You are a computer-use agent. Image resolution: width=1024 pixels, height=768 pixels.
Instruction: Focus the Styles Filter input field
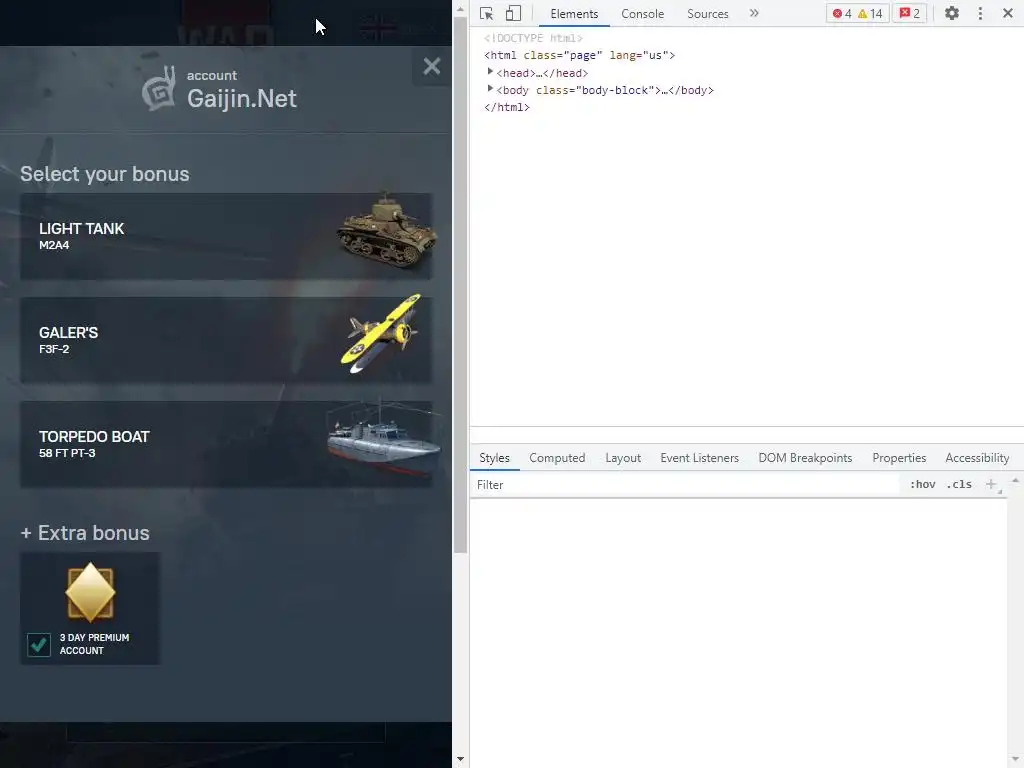pyautogui.click(x=685, y=485)
